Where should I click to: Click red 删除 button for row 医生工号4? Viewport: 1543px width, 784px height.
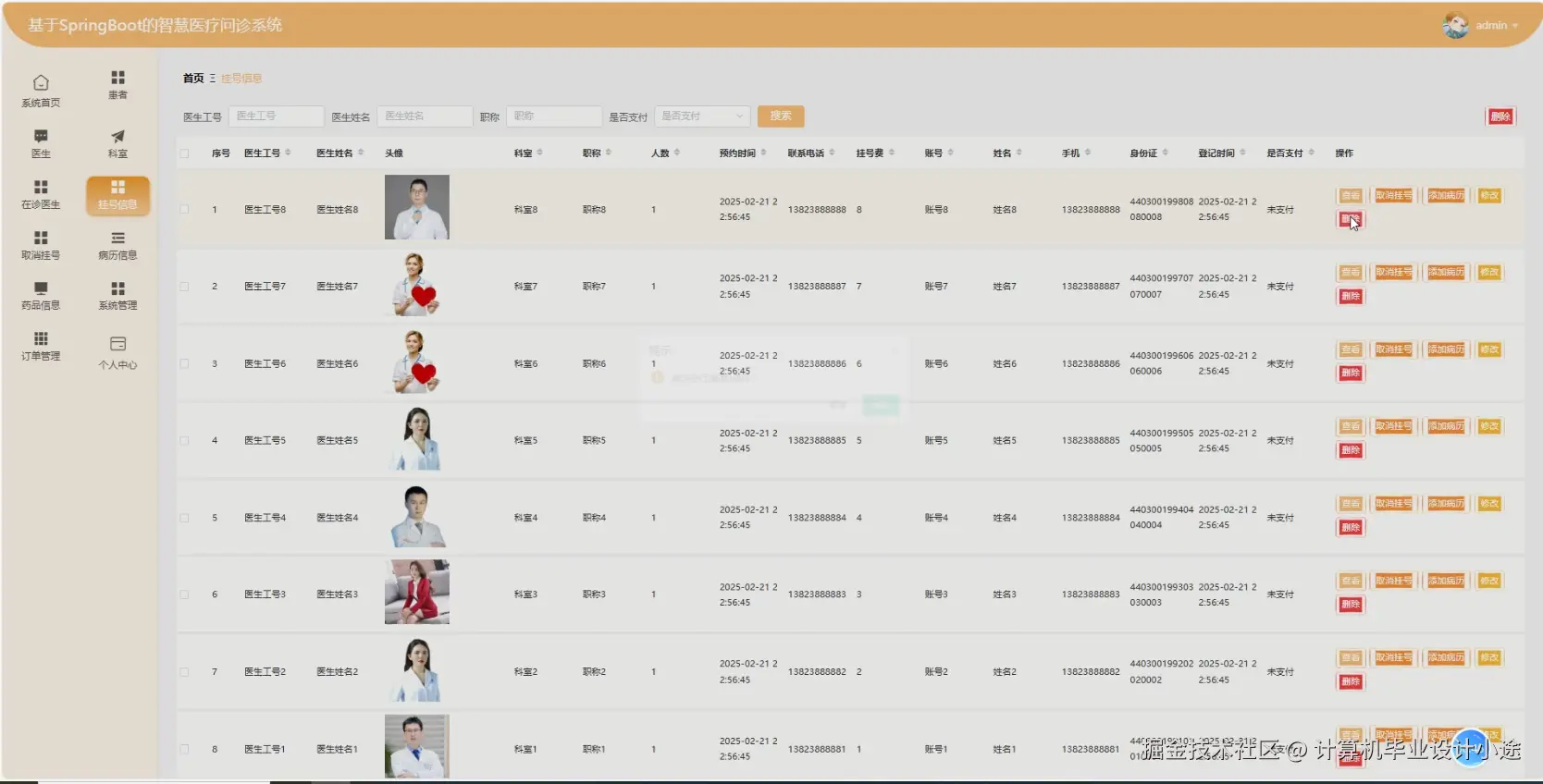click(x=1351, y=528)
